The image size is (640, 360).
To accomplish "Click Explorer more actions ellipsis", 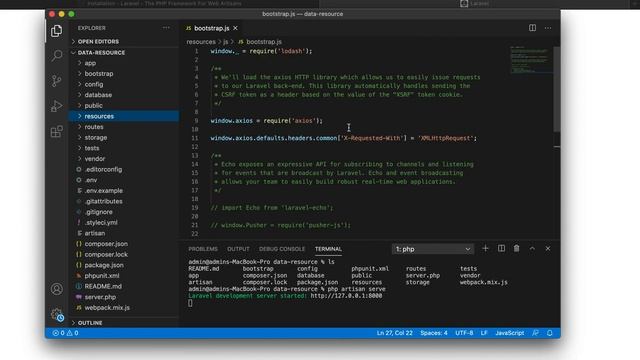I will (x=166, y=28).
